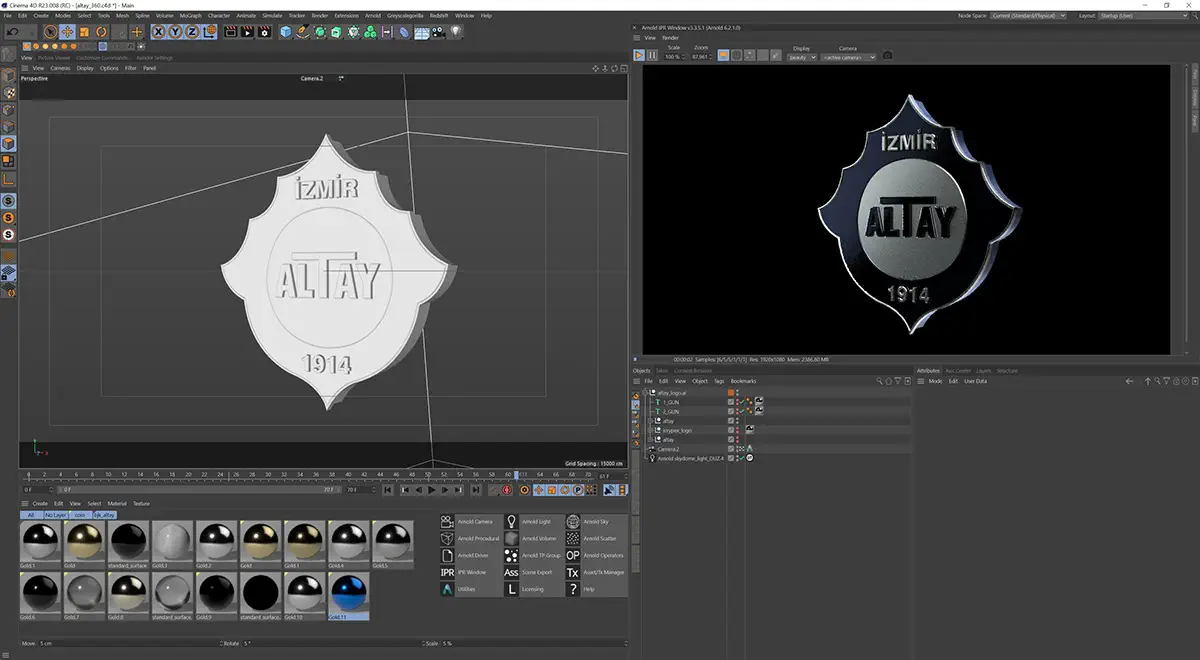1200x660 pixels.
Task: Select the Rotate tool in top toolbar
Action: click(x=101, y=32)
